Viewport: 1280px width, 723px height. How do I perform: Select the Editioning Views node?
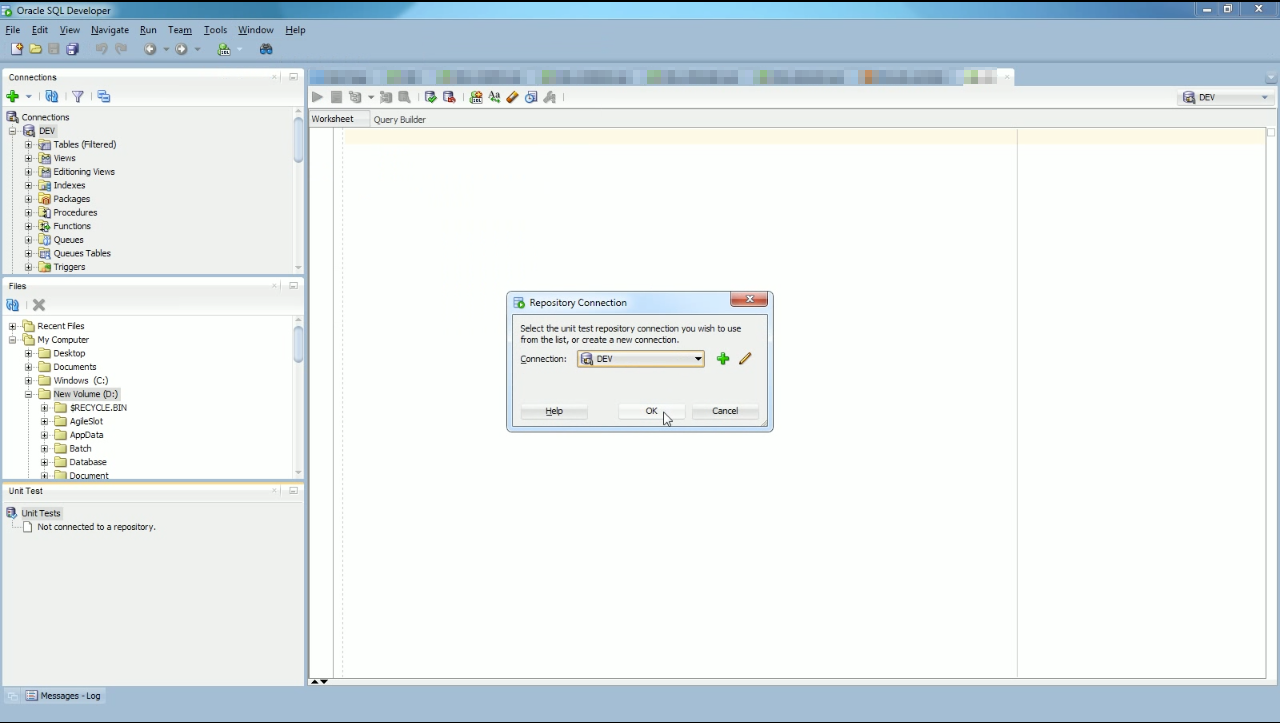[x=84, y=172]
